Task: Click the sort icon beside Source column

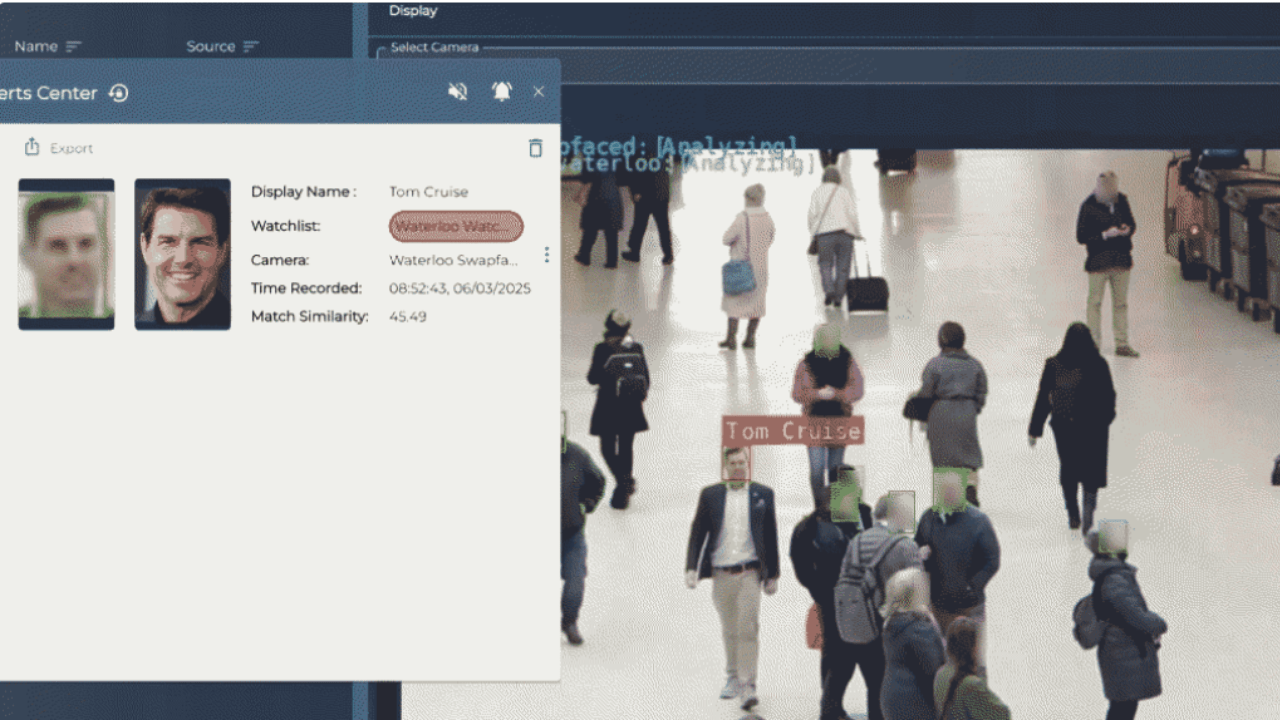Action: pos(251,47)
